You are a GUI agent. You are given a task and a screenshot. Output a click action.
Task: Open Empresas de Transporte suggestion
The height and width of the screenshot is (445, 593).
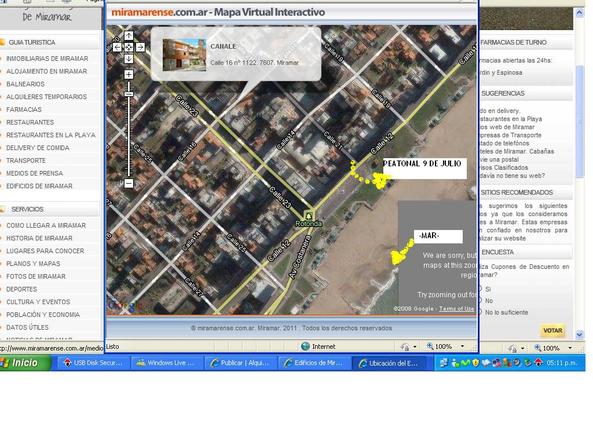[x=511, y=135]
